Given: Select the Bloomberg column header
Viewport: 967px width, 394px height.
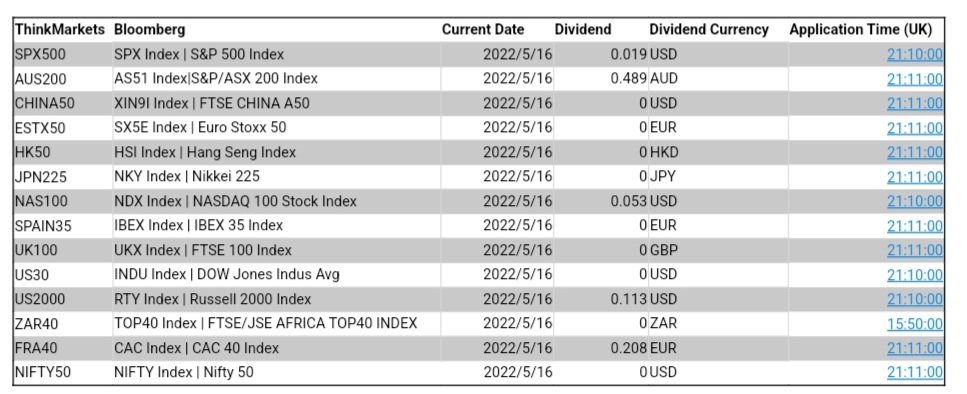Looking at the screenshot, I should click(149, 30).
